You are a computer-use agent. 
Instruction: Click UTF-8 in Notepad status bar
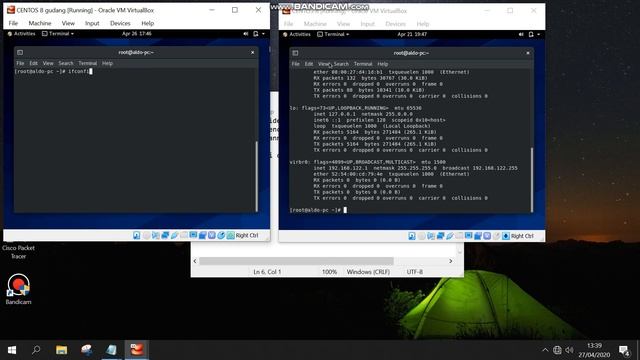pos(415,272)
